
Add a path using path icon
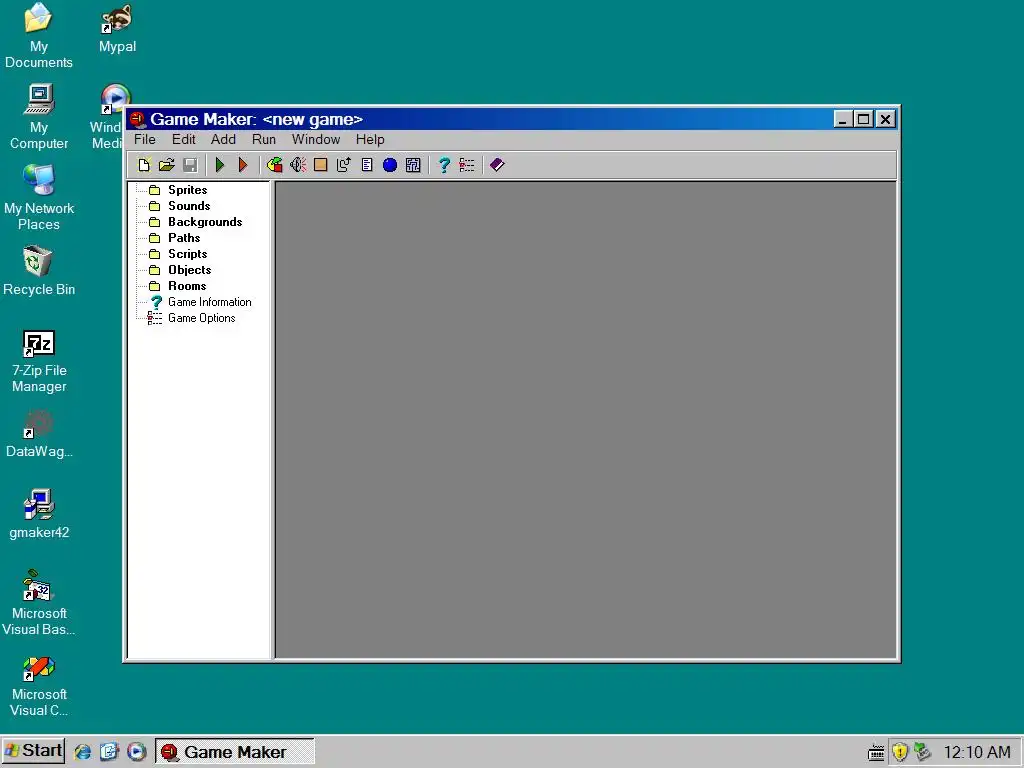click(x=344, y=165)
